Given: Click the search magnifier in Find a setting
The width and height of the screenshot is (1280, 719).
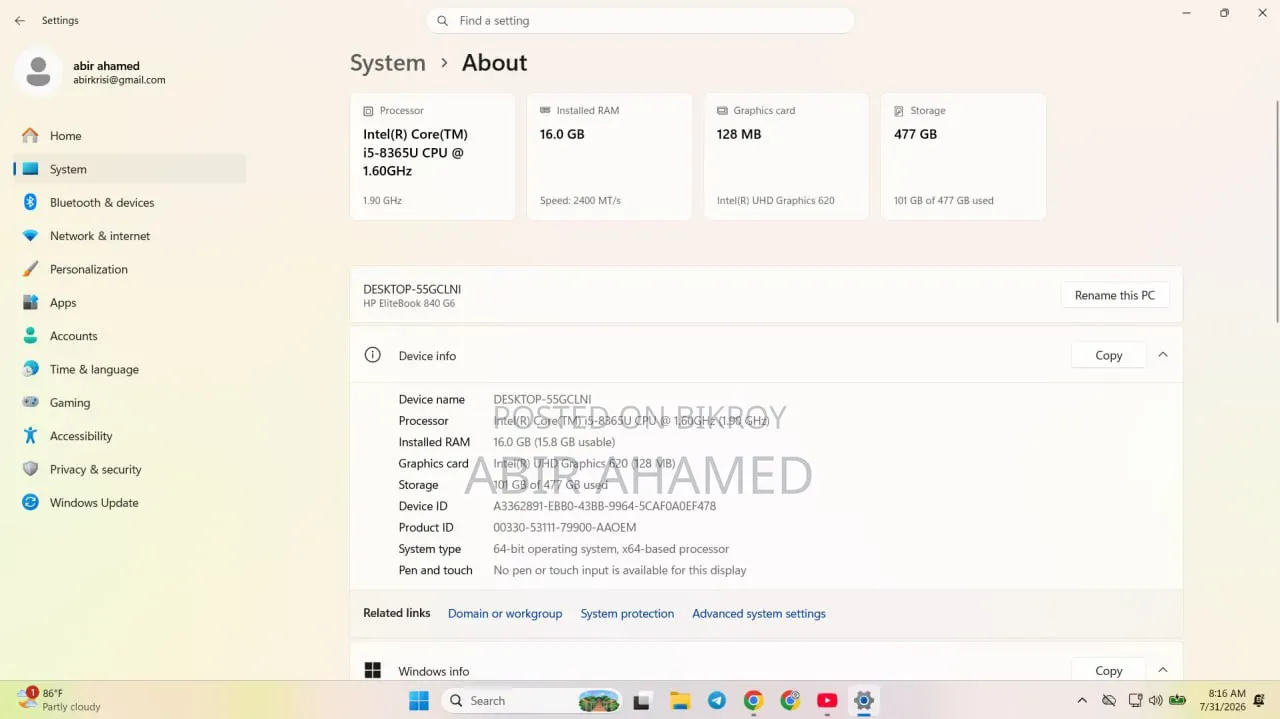Looking at the screenshot, I should (443, 20).
